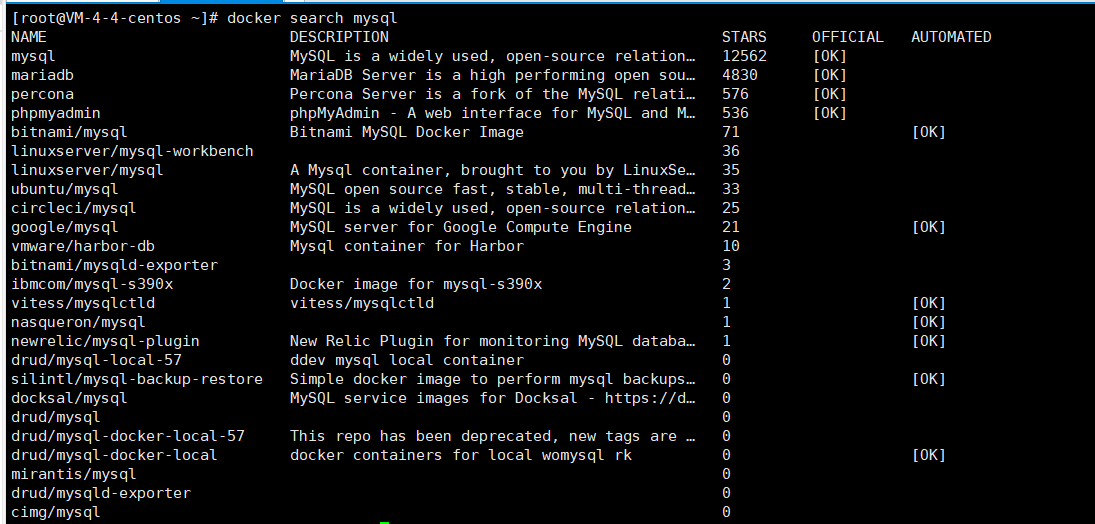The width and height of the screenshot is (1095, 524).
Task: Click the AUTOMATED column header
Action: (951, 37)
